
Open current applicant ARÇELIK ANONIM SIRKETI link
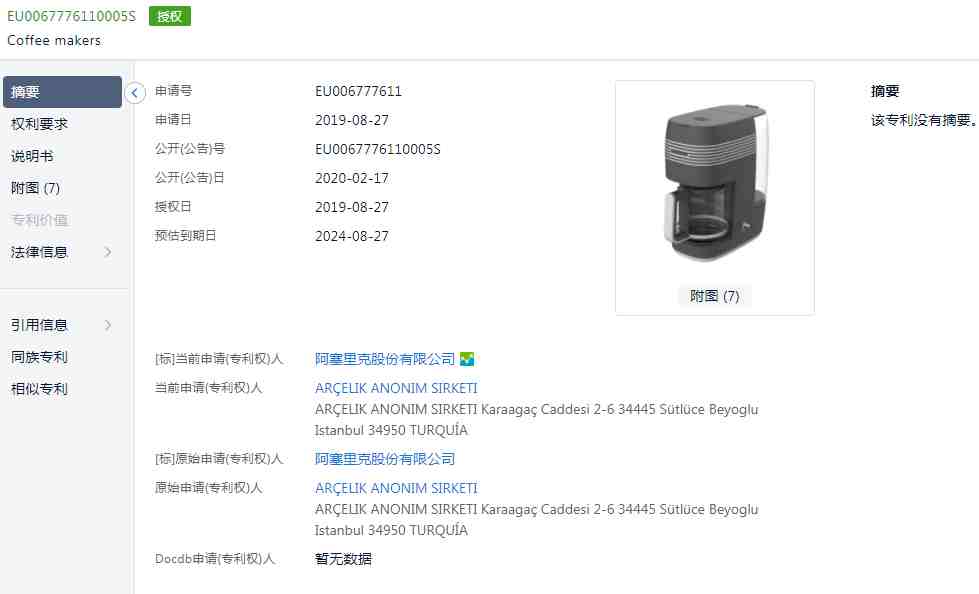pos(396,389)
